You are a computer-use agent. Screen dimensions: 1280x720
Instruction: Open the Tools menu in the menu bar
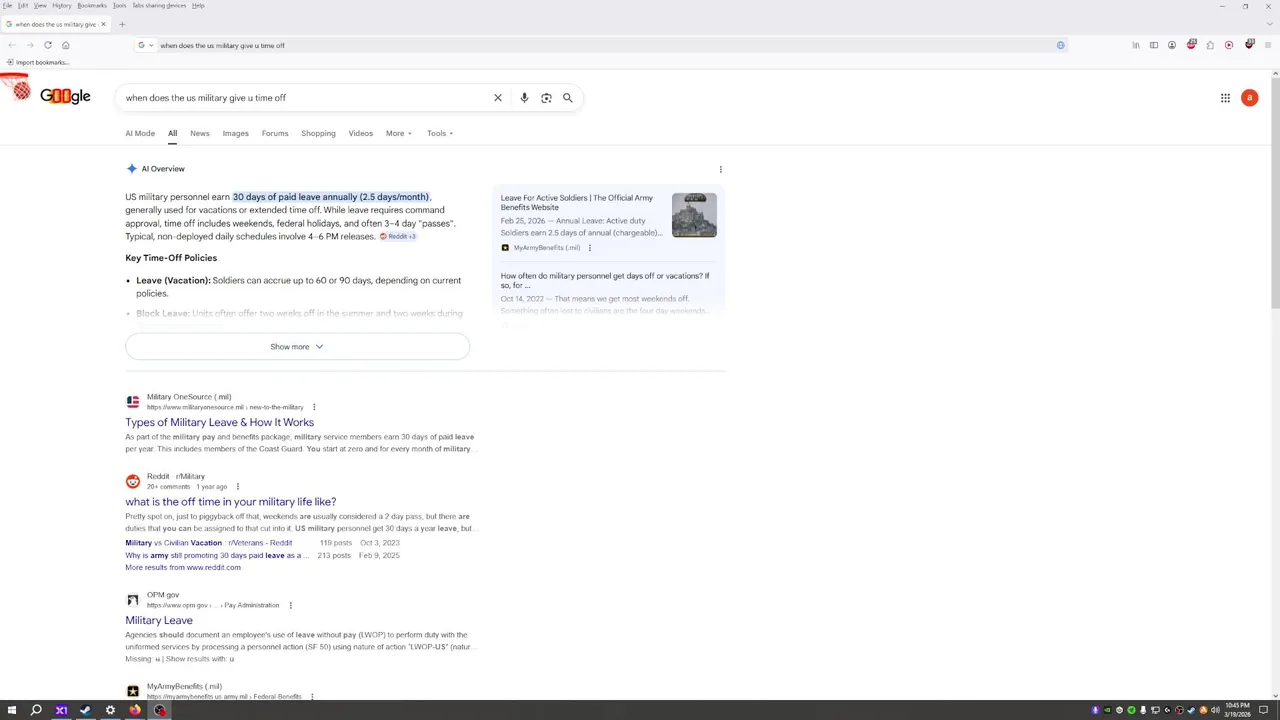pos(119,6)
